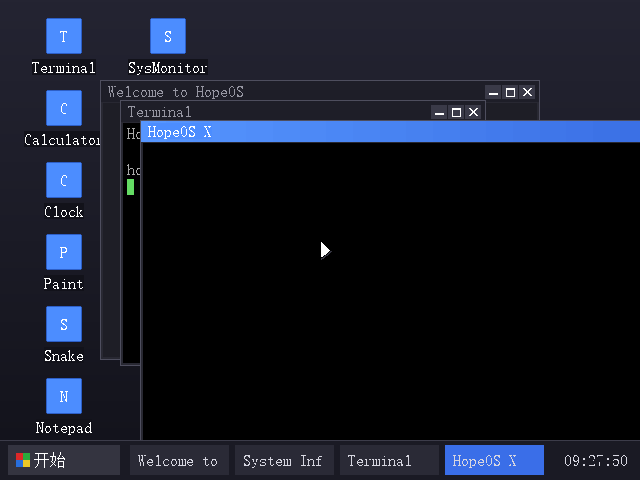Minimize the Terminal window
Screen dimensions: 640x480
pos(439,112)
